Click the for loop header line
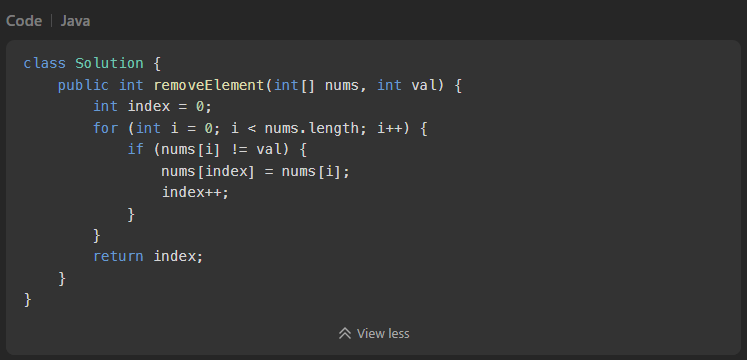747x360 pixels. pyautogui.click(x=260, y=128)
